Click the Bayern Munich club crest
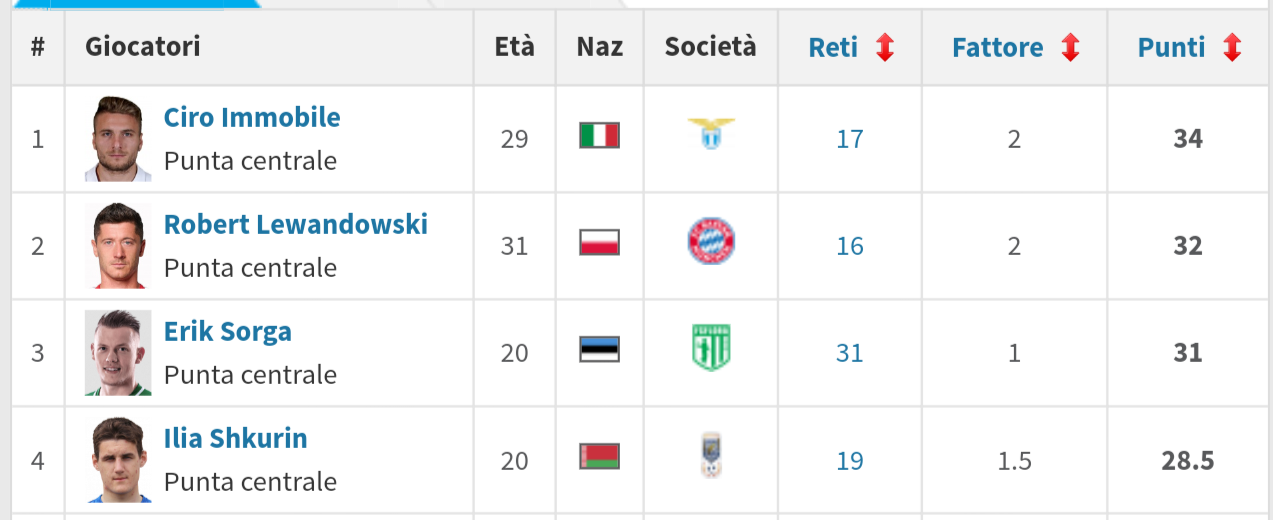 point(711,241)
